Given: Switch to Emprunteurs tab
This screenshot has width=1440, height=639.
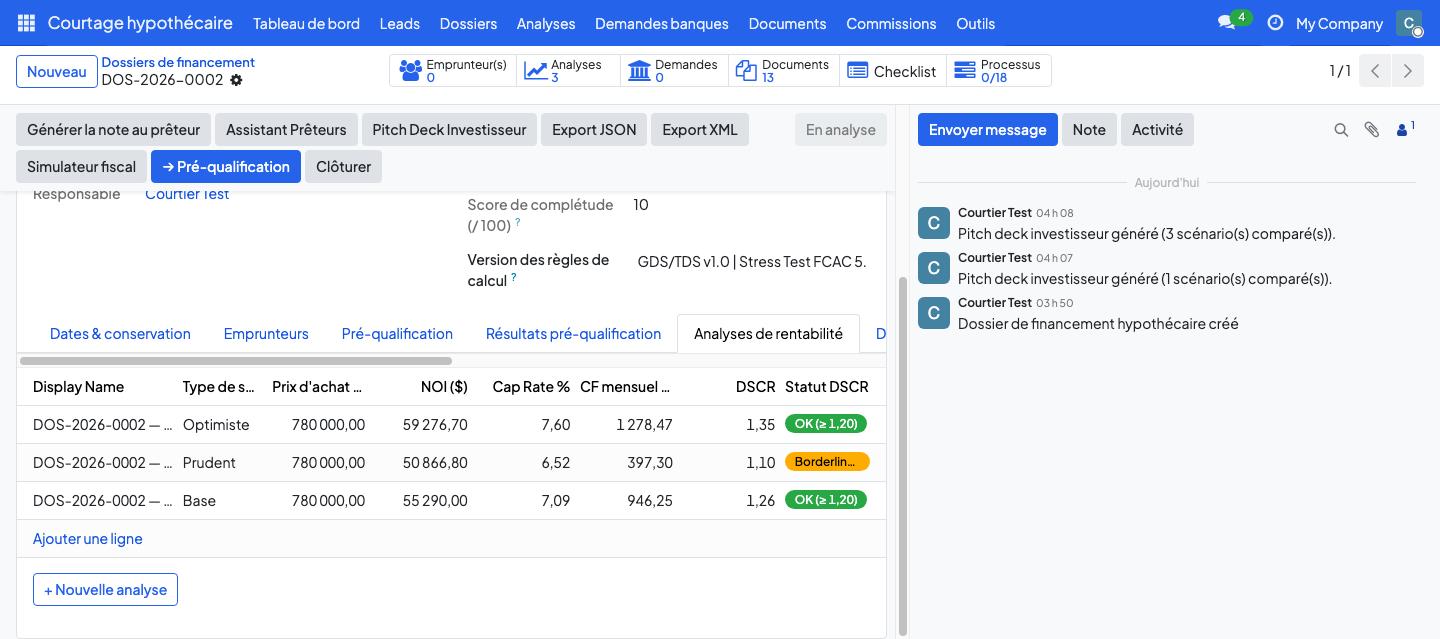Looking at the screenshot, I should coord(266,334).
